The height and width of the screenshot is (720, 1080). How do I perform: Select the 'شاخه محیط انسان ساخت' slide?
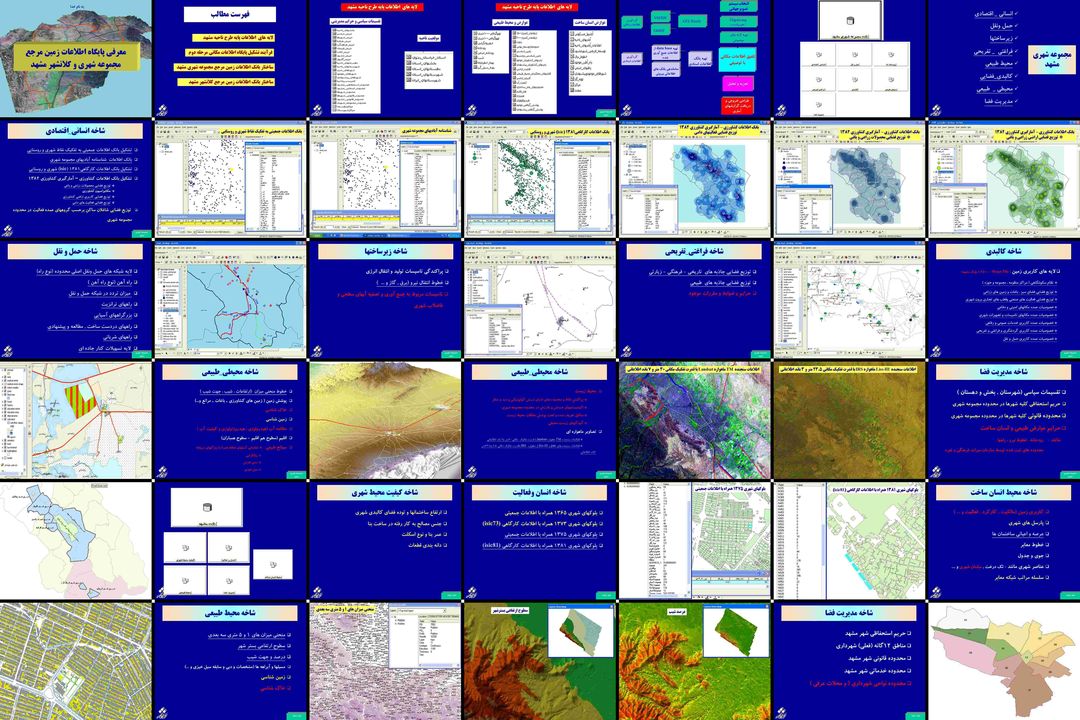[1004, 541]
